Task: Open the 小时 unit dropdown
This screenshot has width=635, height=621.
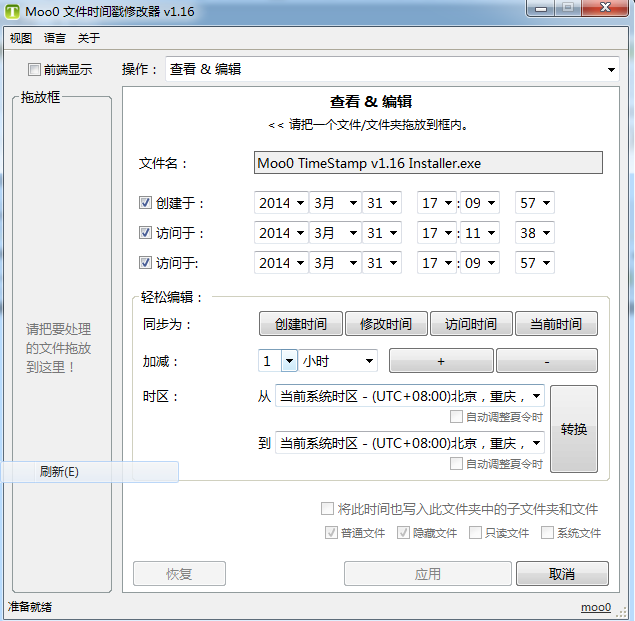Action: click(x=338, y=361)
